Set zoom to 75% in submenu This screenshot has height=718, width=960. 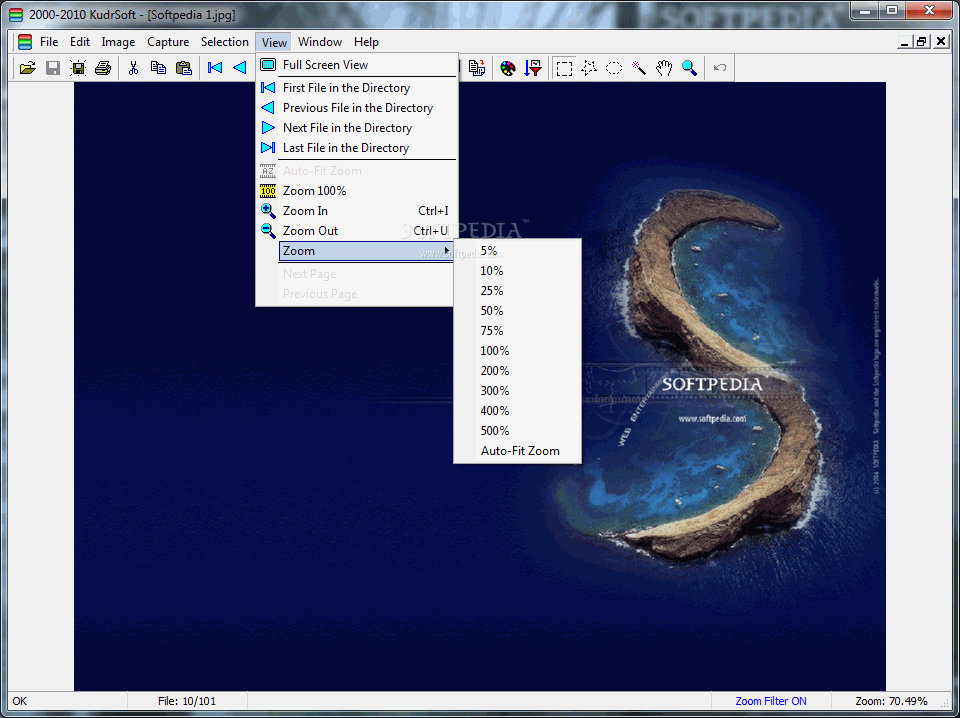click(517, 331)
